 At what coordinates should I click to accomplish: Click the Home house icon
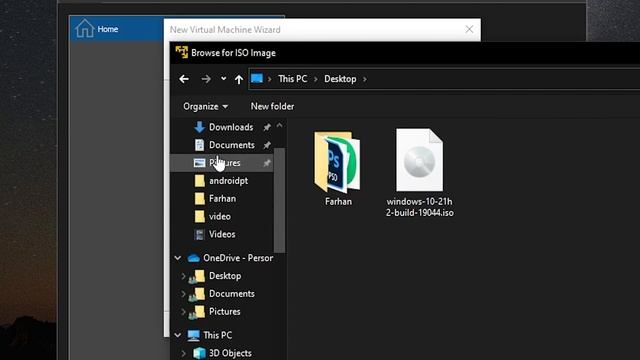(84, 29)
